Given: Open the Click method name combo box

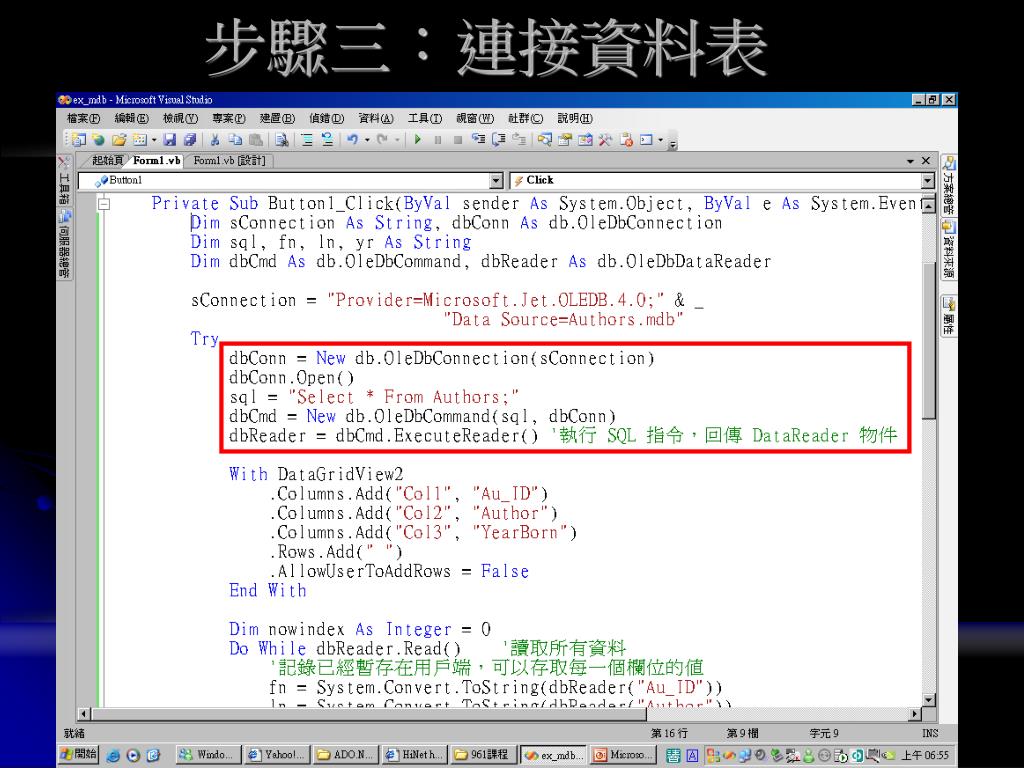Looking at the screenshot, I should (x=722, y=180).
